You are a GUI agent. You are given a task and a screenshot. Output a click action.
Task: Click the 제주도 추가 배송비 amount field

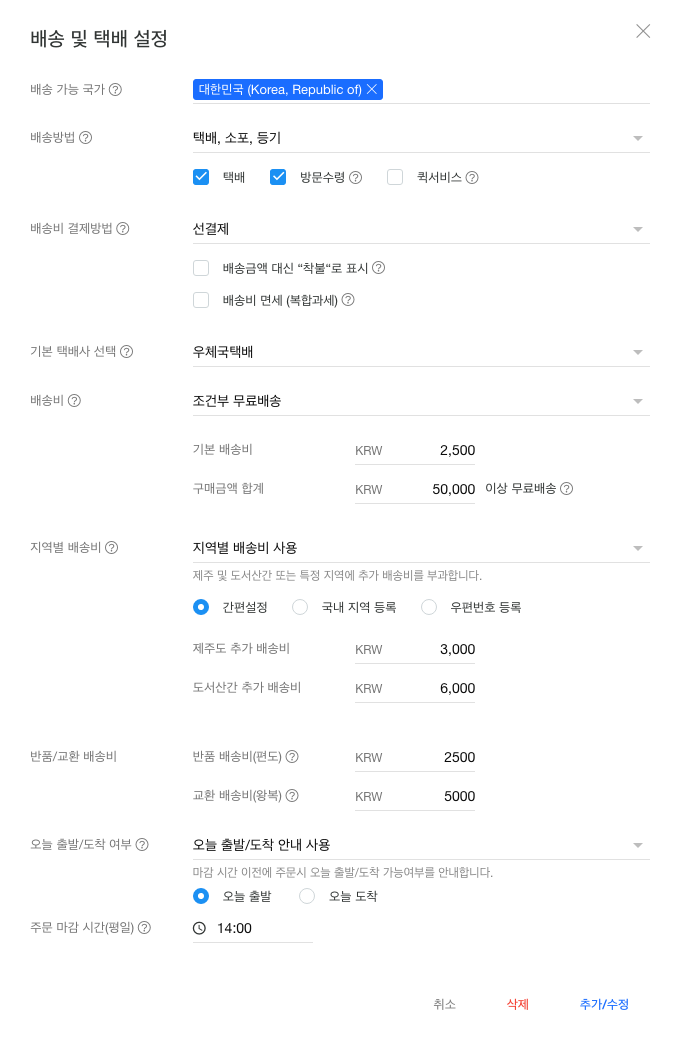click(415, 650)
